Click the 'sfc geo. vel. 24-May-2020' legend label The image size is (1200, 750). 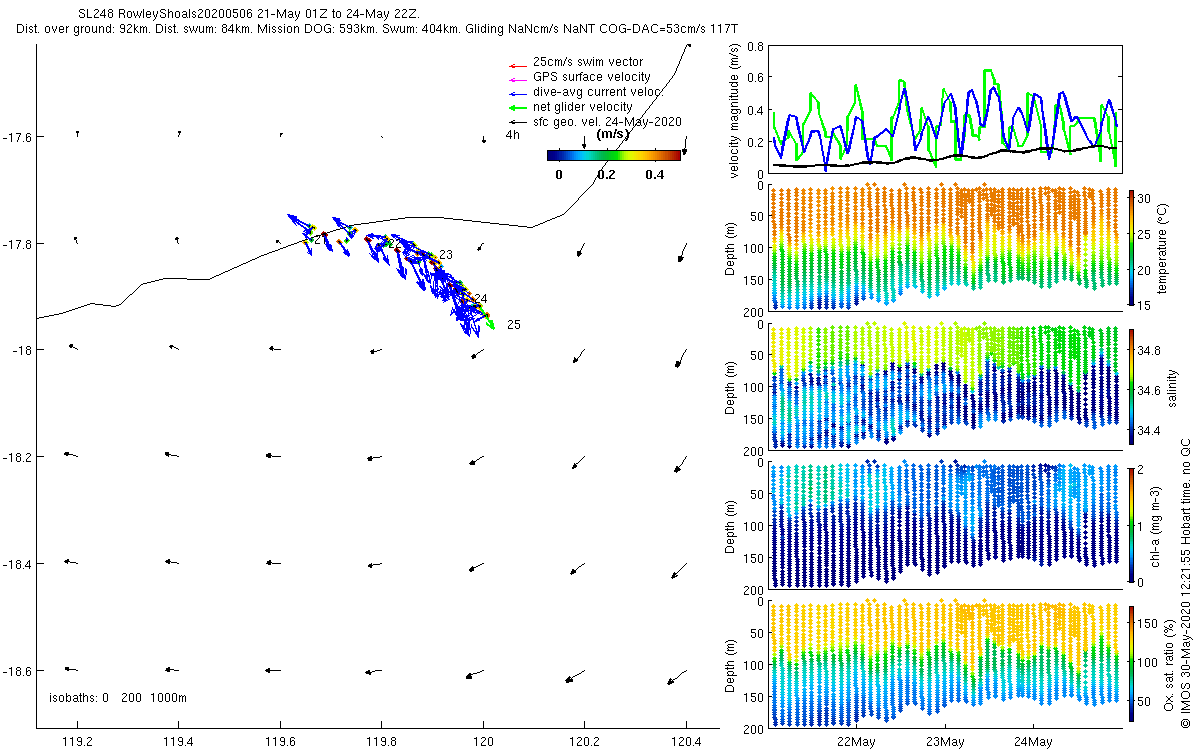click(607, 122)
